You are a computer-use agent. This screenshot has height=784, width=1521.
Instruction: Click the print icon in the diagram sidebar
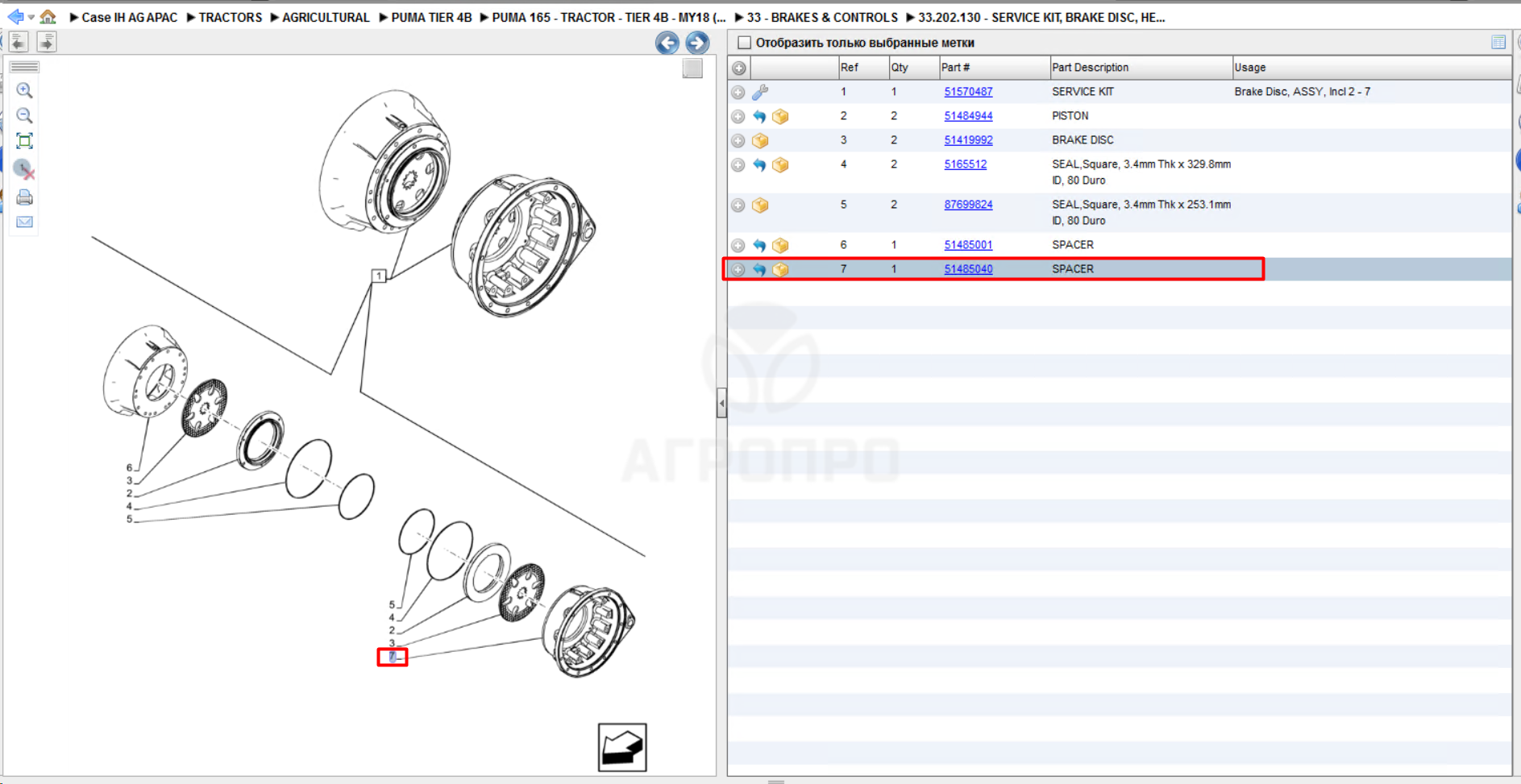coord(24,197)
